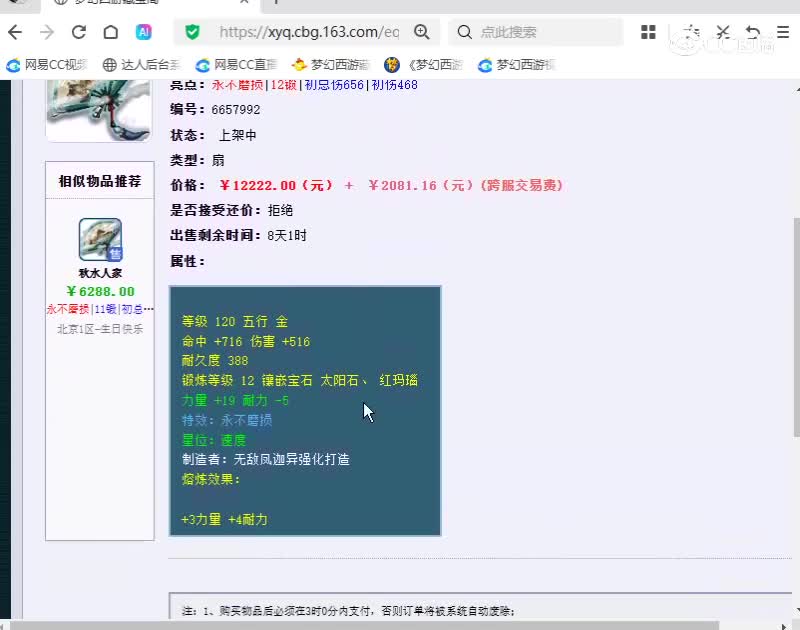Open the last 梦幻西游视 bookmark

[x=516, y=65]
